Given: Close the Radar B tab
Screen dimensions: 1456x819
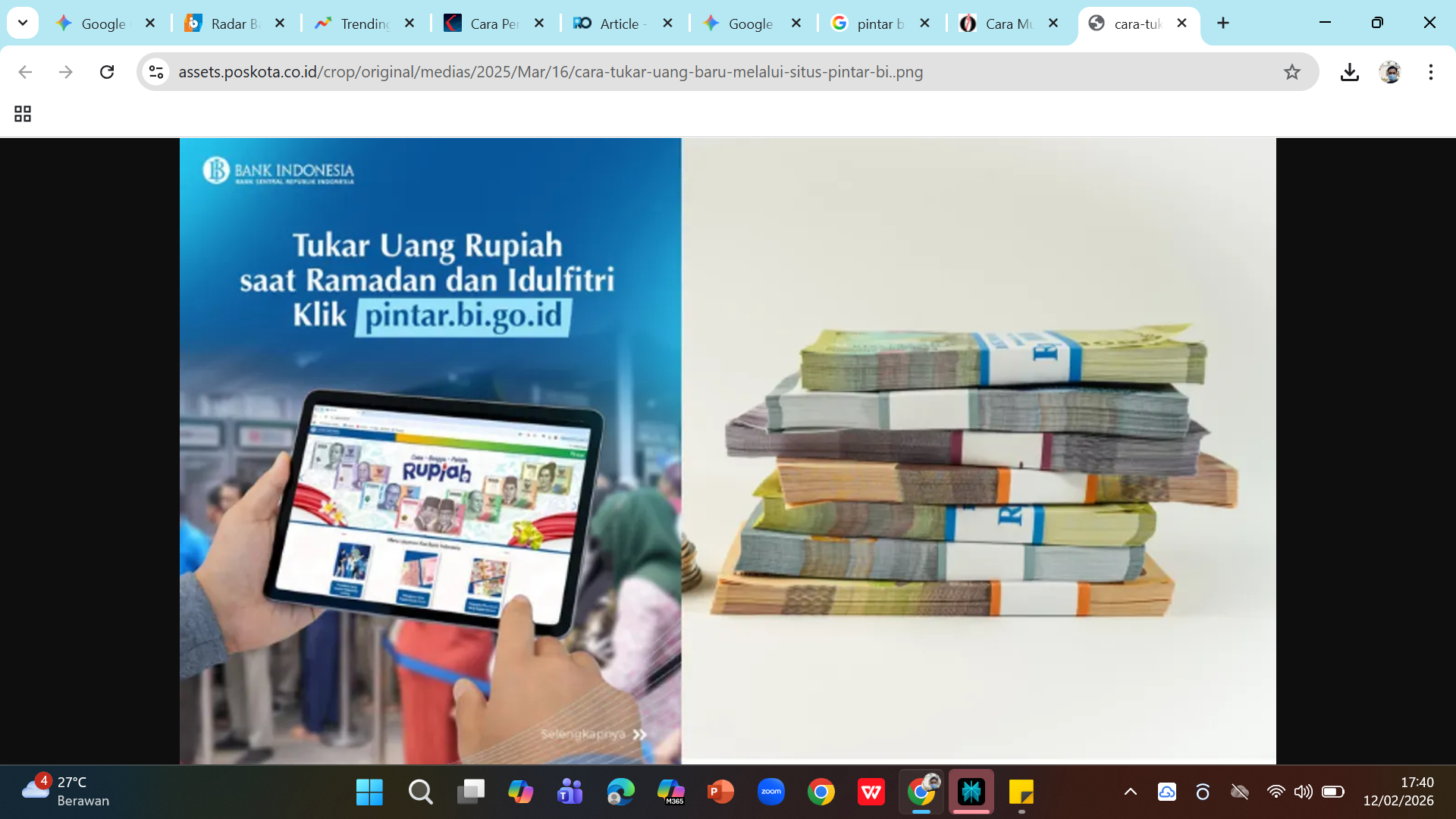Looking at the screenshot, I should 280,24.
